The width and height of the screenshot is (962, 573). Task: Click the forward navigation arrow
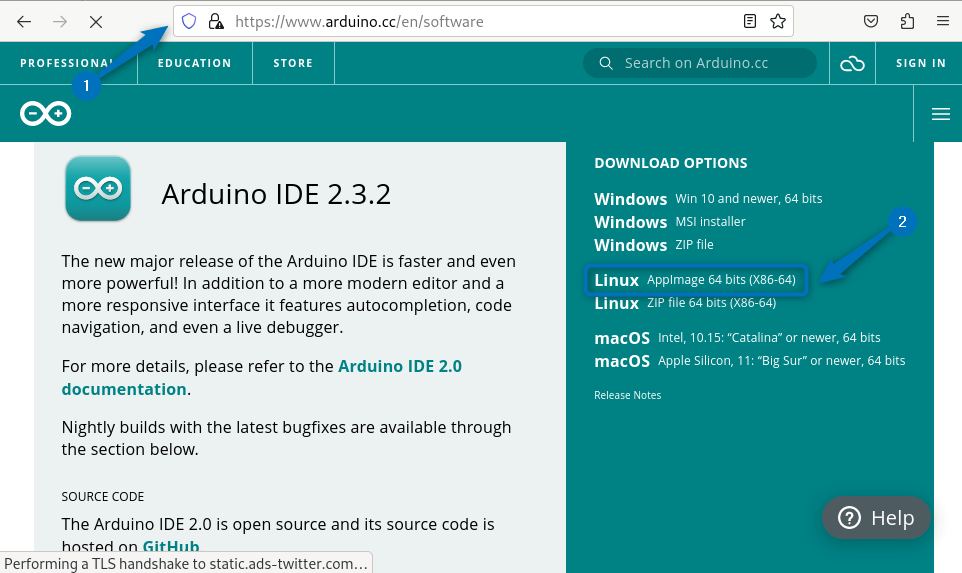click(x=60, y=22)
